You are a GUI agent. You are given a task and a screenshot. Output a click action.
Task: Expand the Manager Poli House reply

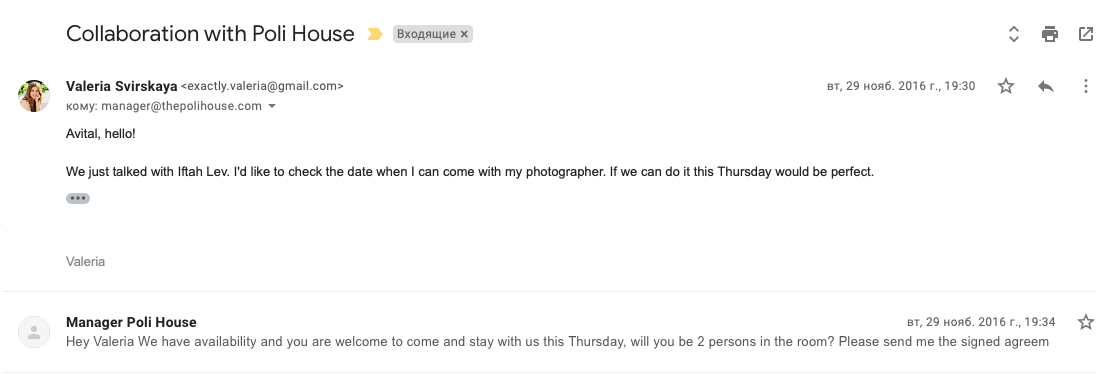coord(554,332)
